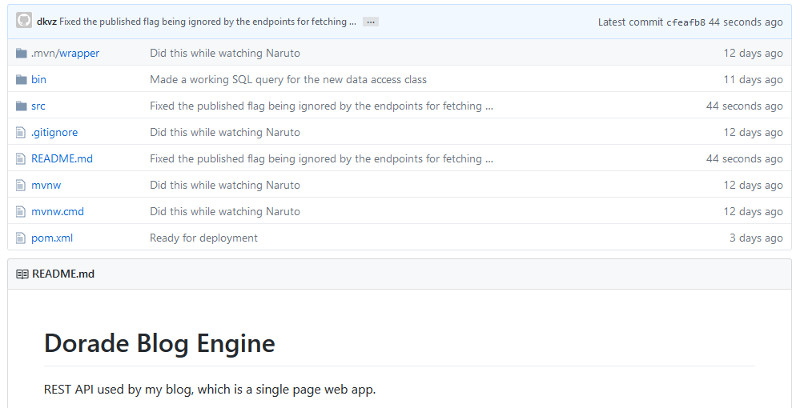
Task: Click the Dorade Blog Engine heading
Action: pyautogui.click(x=159, y=343)
